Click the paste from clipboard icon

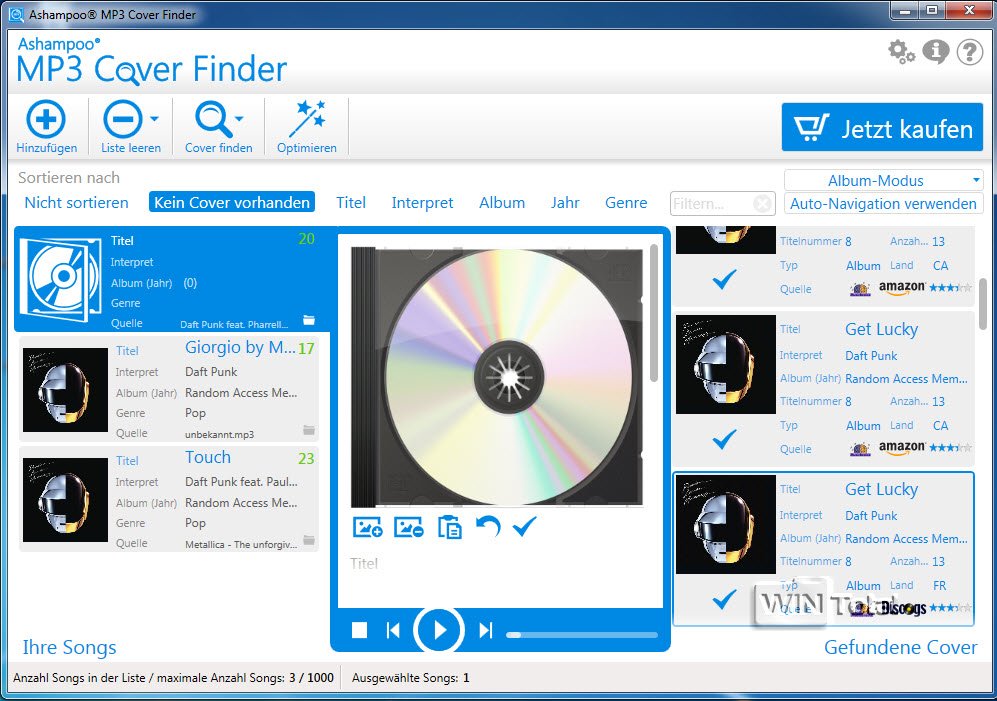(x=450, y=527)
